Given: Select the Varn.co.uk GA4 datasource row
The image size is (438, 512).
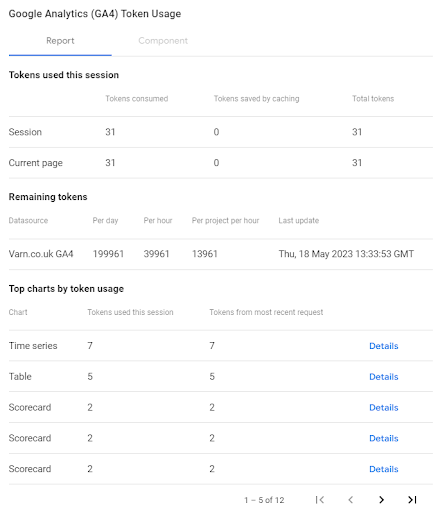Looking at the screenshot, I should 221,254.
